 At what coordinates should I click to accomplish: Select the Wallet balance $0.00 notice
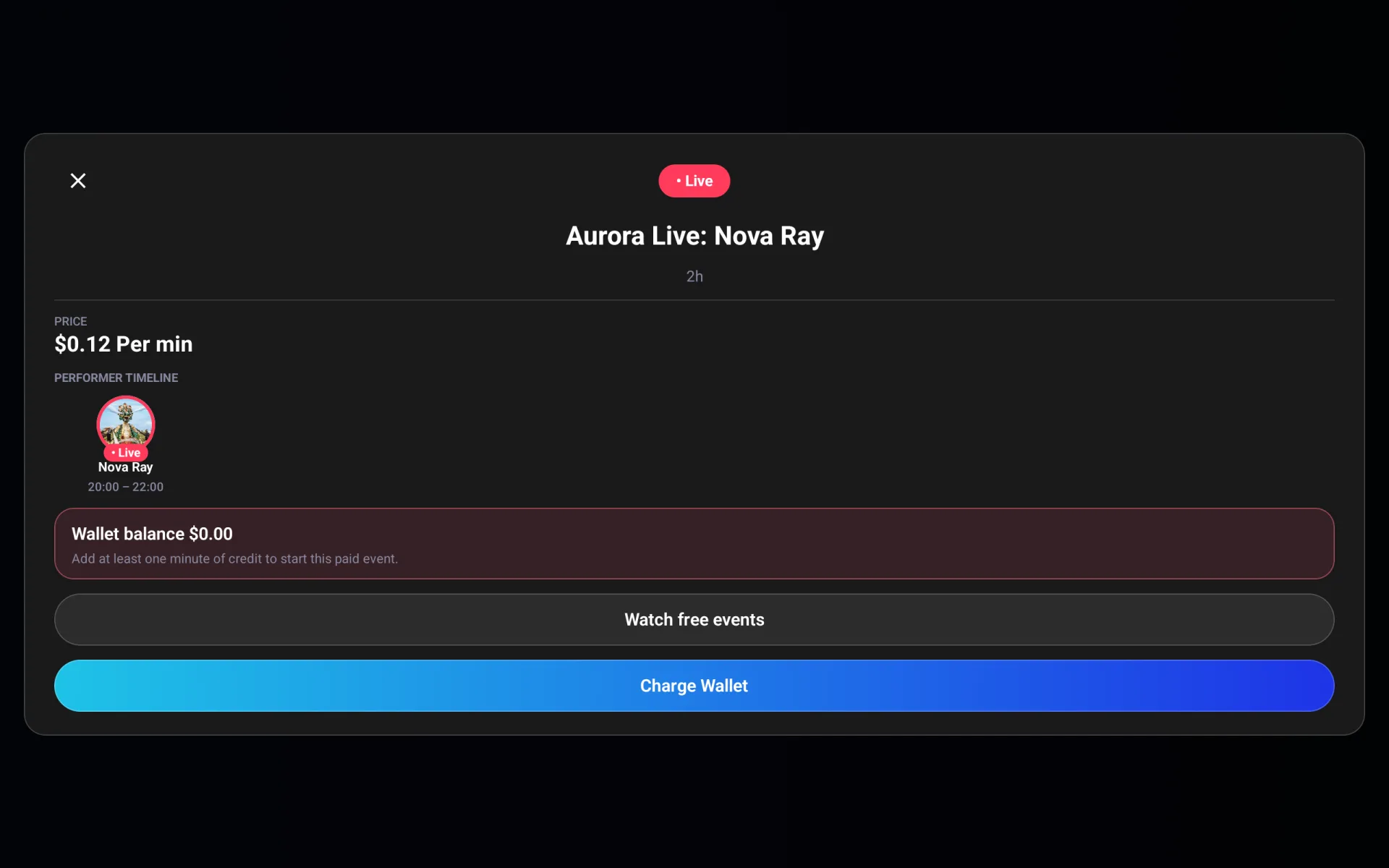pyautogui.click(x=694, y=543)
